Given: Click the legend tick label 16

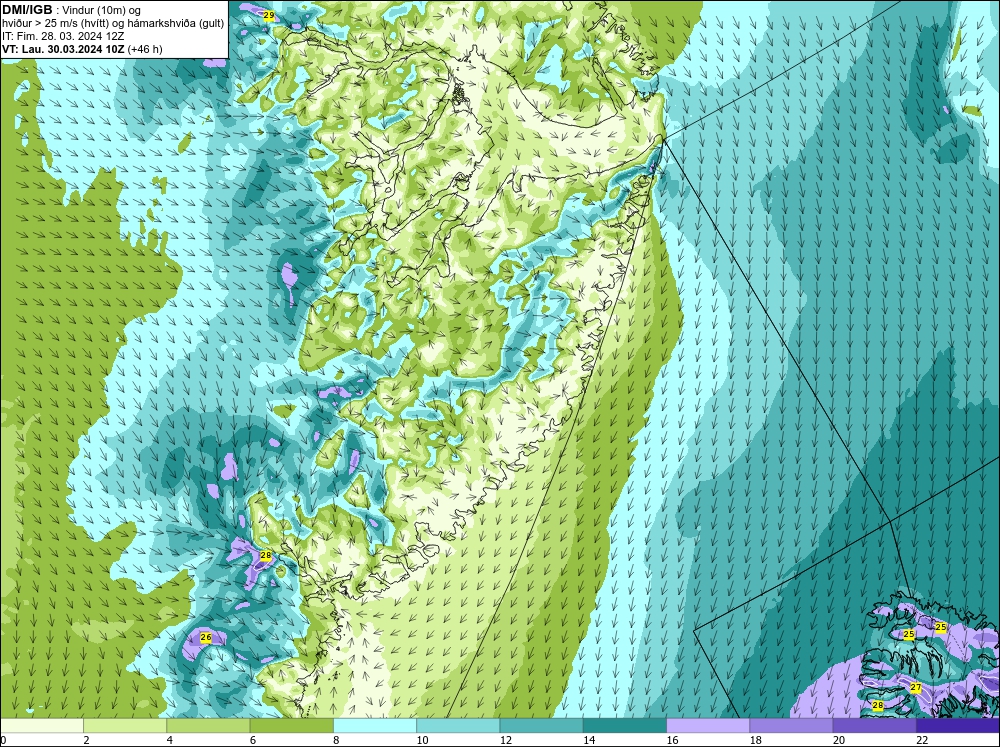Looking at the screenshot, I should coord(672,740).
